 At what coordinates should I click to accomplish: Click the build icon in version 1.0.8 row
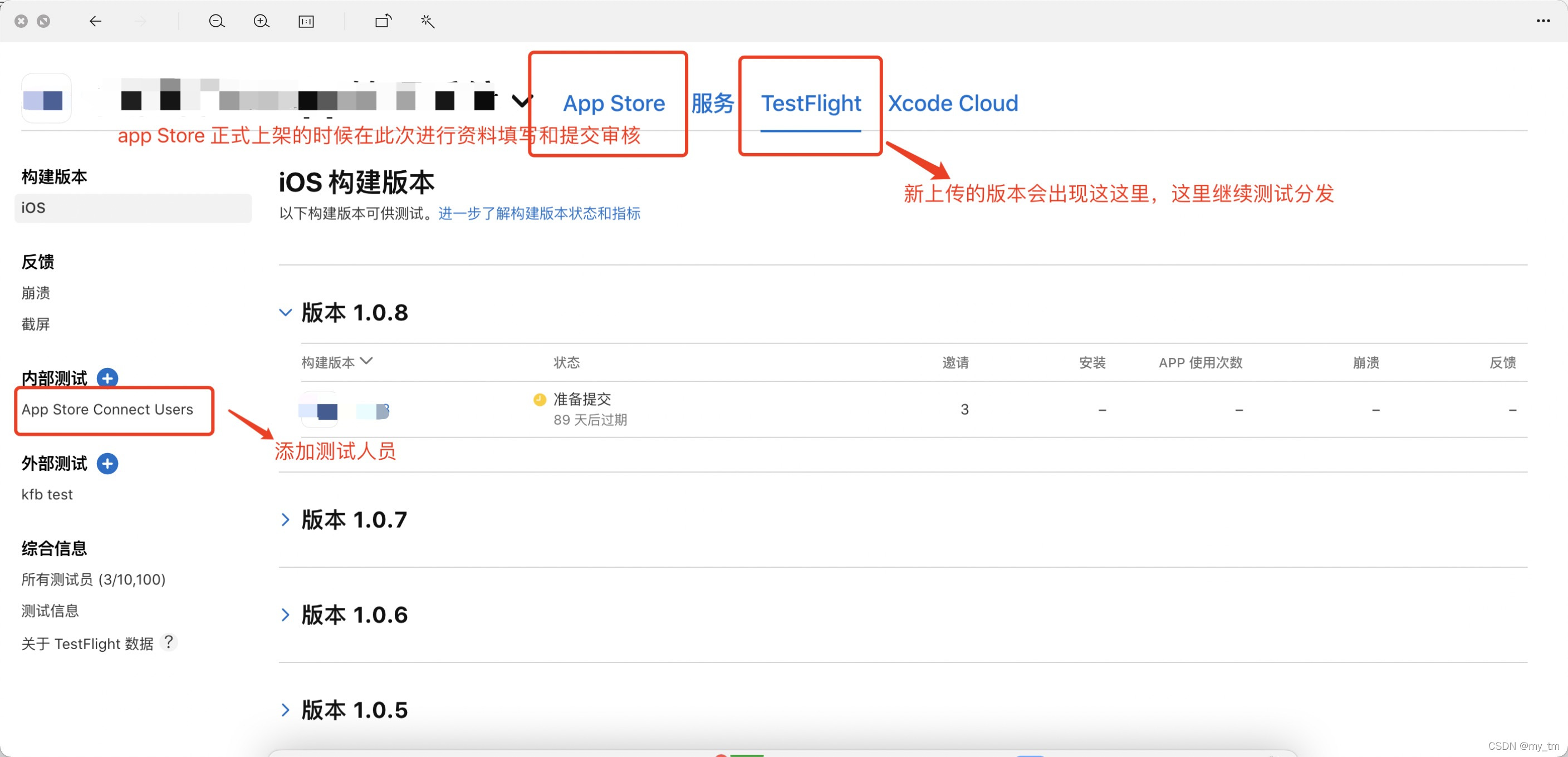pyautogui.click(x=319, y=410)
